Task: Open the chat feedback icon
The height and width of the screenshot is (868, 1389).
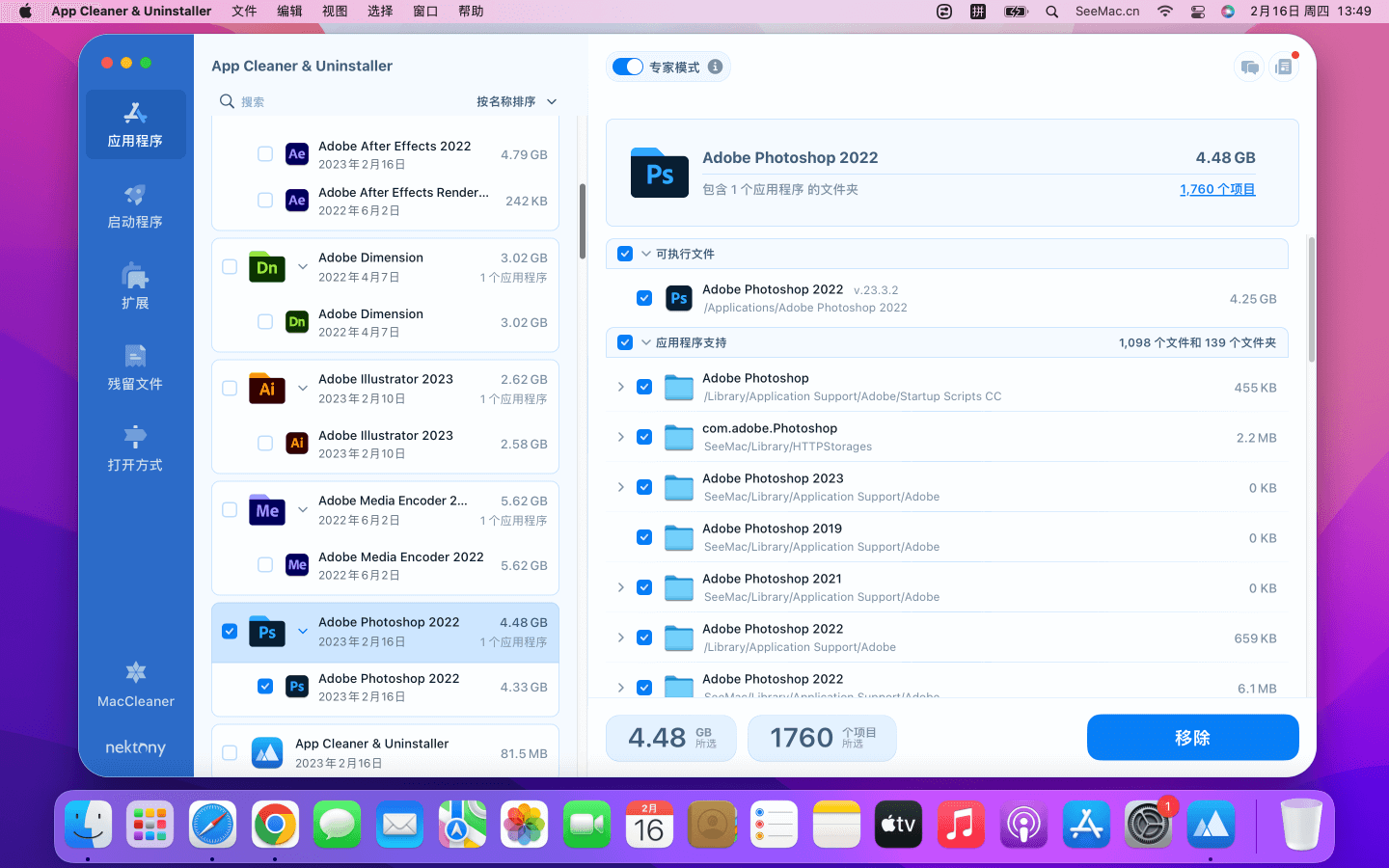Action: click(x=1249, y=67)
